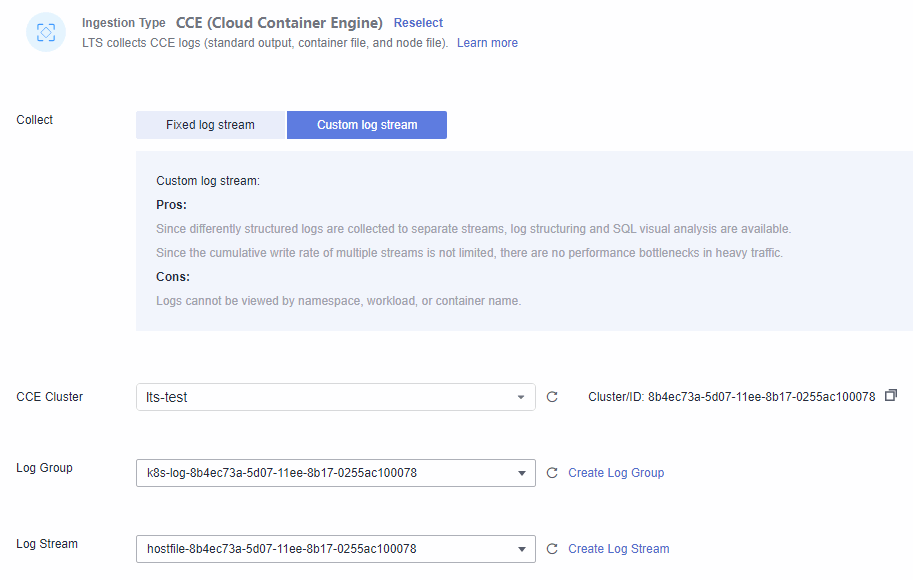Click Create Log Group link
Screen dimensions: 913x580
pos(616,473)
